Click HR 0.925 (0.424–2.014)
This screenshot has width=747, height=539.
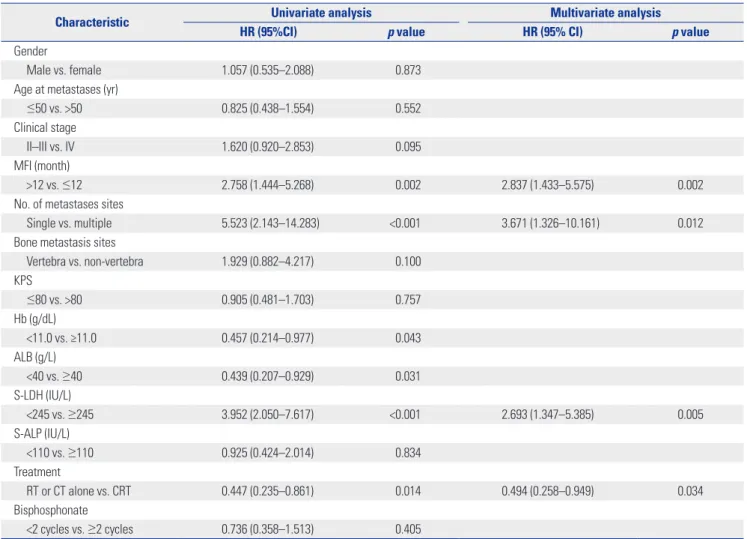click(x=267, y=452)
